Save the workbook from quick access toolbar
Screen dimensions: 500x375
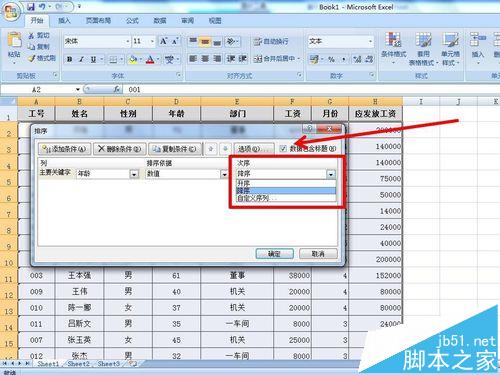click(31, 7)
